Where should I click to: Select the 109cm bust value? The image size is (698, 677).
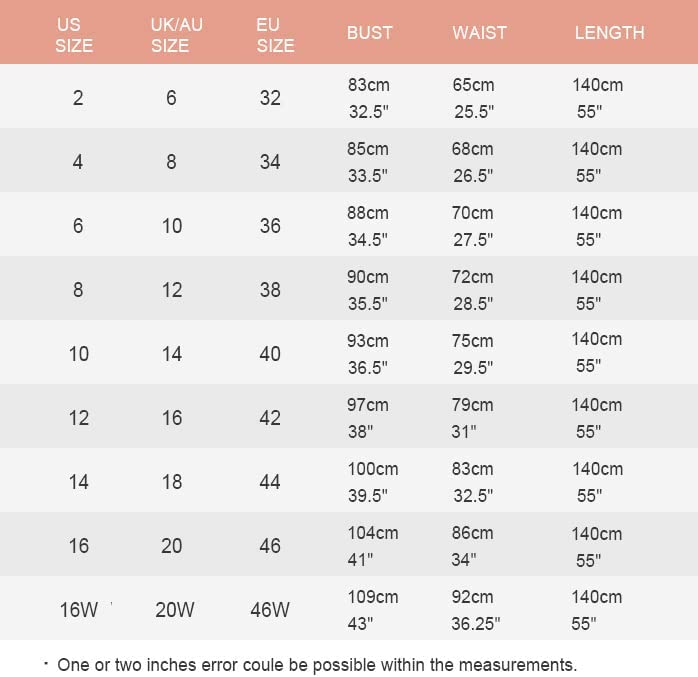coord(373,597)
